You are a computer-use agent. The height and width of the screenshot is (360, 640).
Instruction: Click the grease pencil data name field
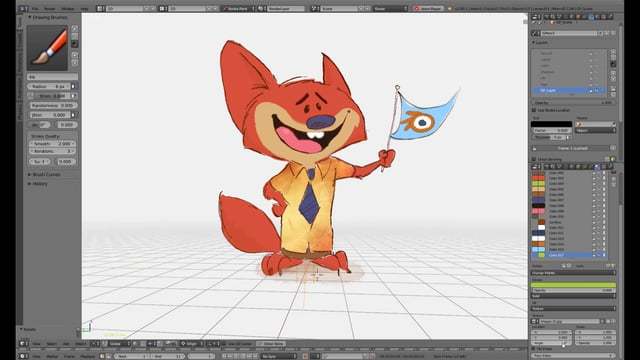(570, 33)
